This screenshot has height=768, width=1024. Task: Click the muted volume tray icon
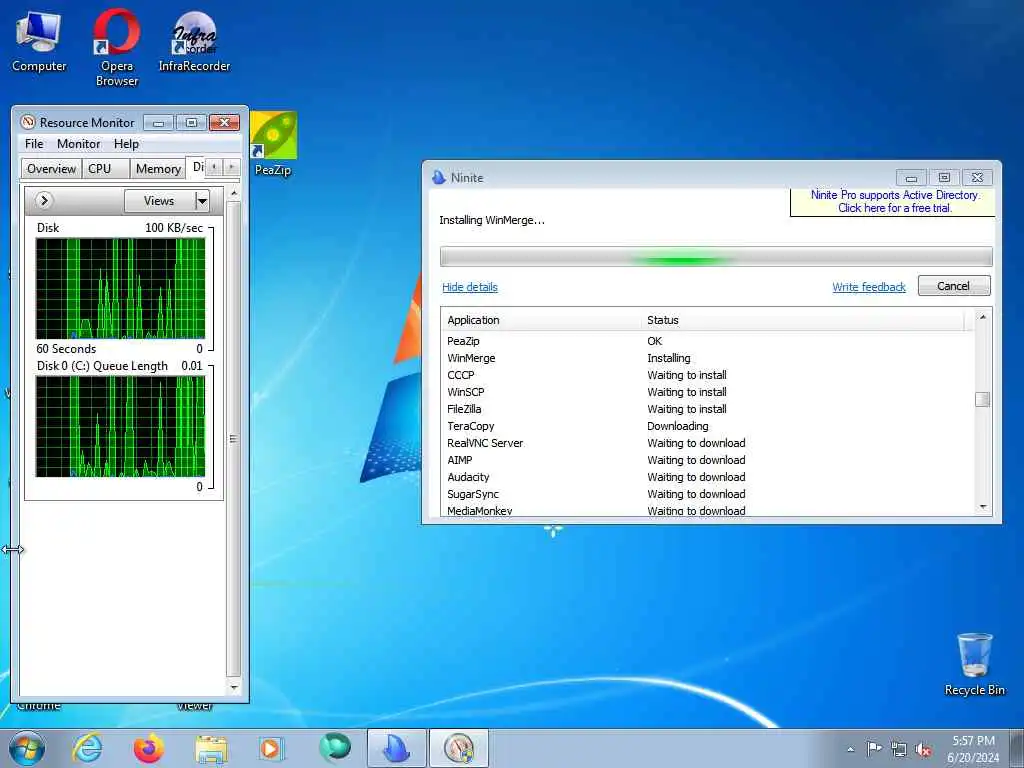(x=923, y=750)
